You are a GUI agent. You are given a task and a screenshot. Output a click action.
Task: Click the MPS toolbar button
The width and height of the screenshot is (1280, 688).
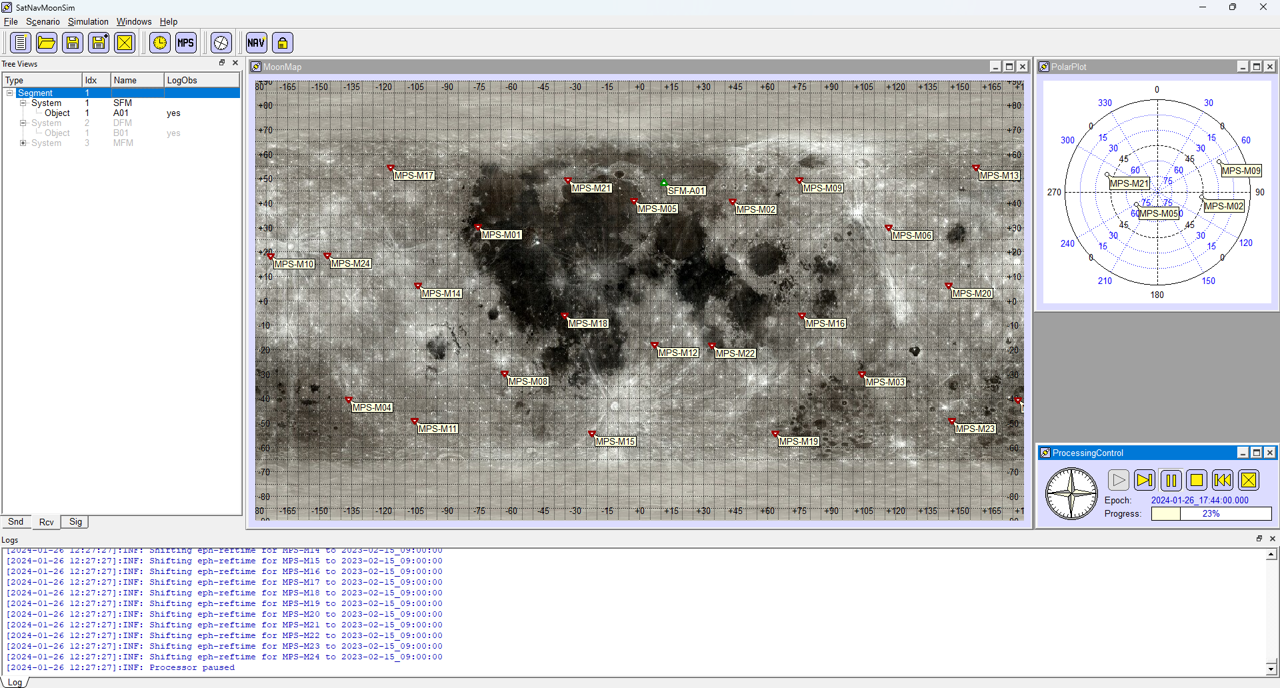[186, 42]
